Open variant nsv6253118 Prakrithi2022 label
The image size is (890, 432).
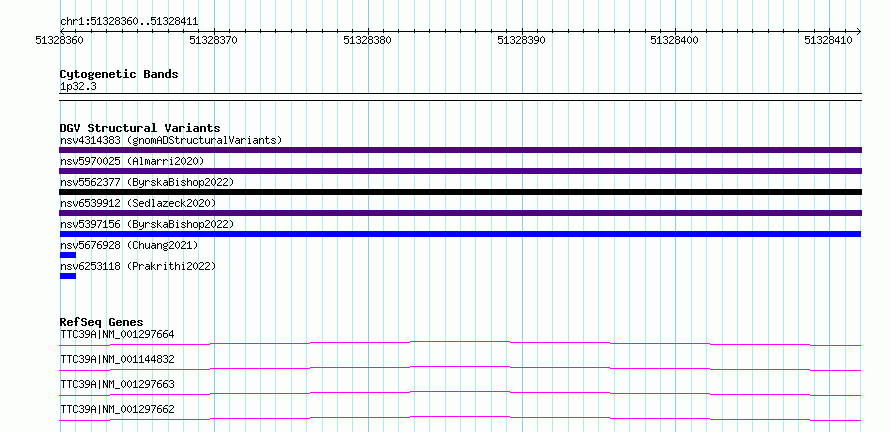[x=138, y=266]
